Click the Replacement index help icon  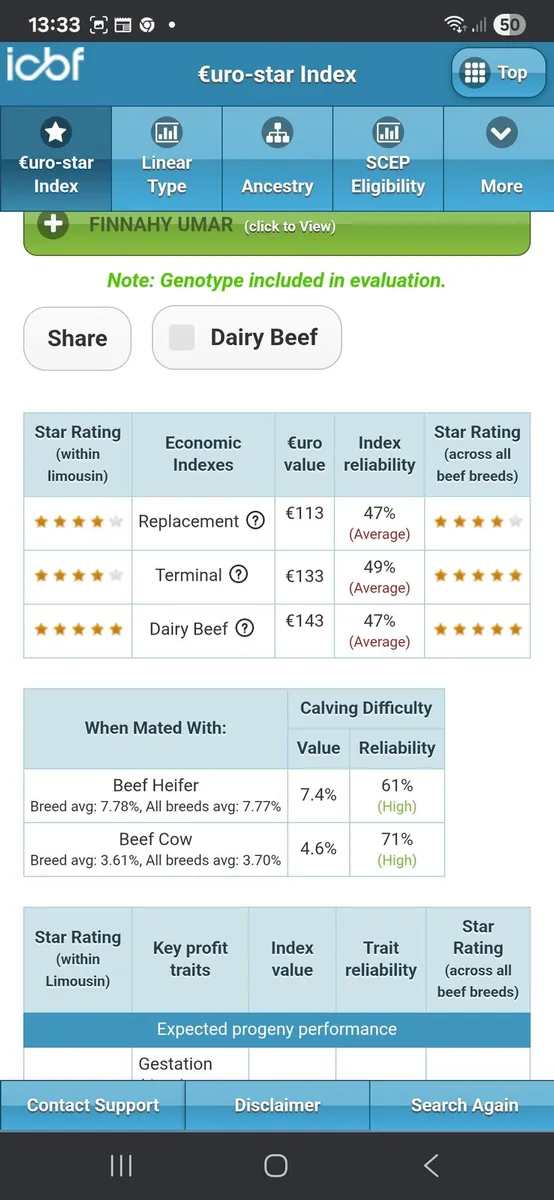click(x=255, y=521)
